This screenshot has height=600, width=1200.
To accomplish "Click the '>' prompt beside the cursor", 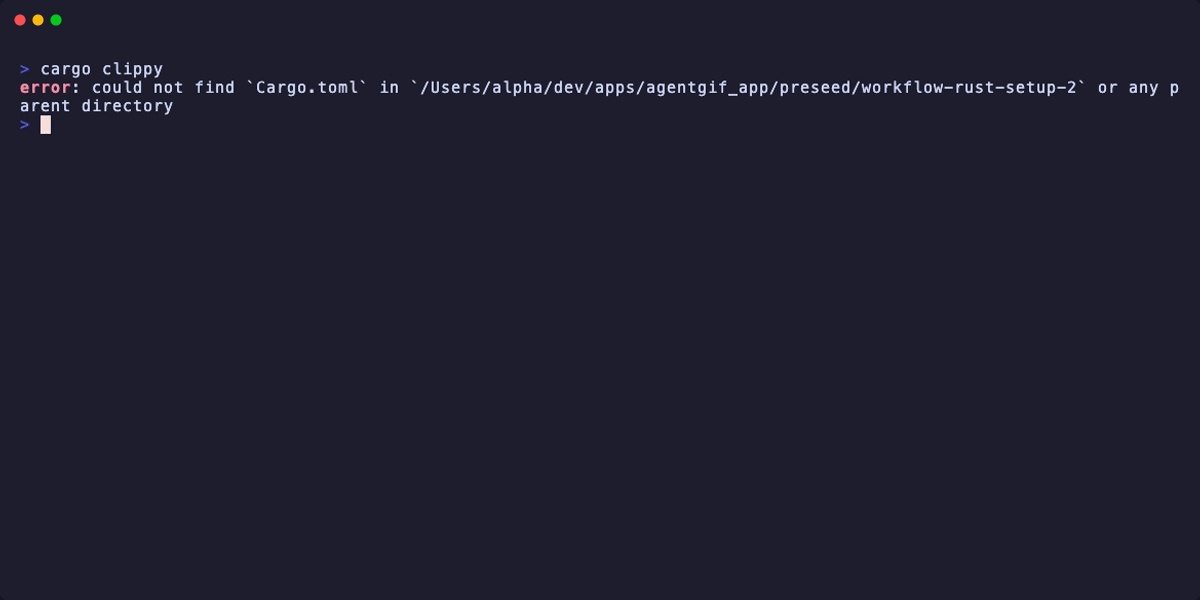I will (x=24, y=124).
